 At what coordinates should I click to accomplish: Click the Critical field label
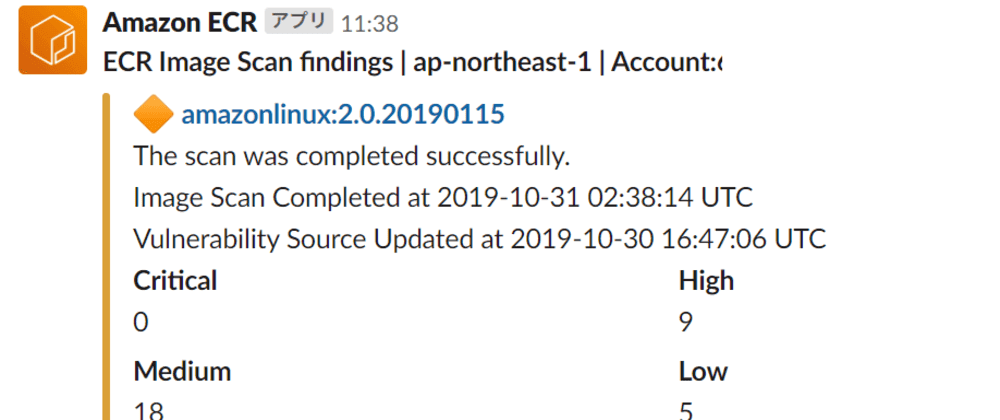coord(175,280)
